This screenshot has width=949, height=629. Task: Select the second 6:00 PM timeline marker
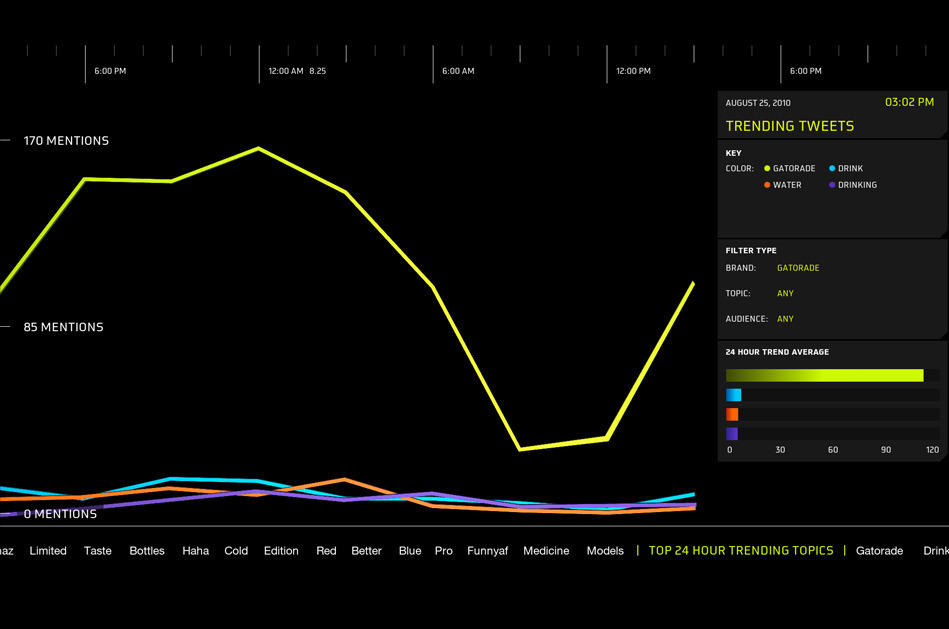point(806,71)
